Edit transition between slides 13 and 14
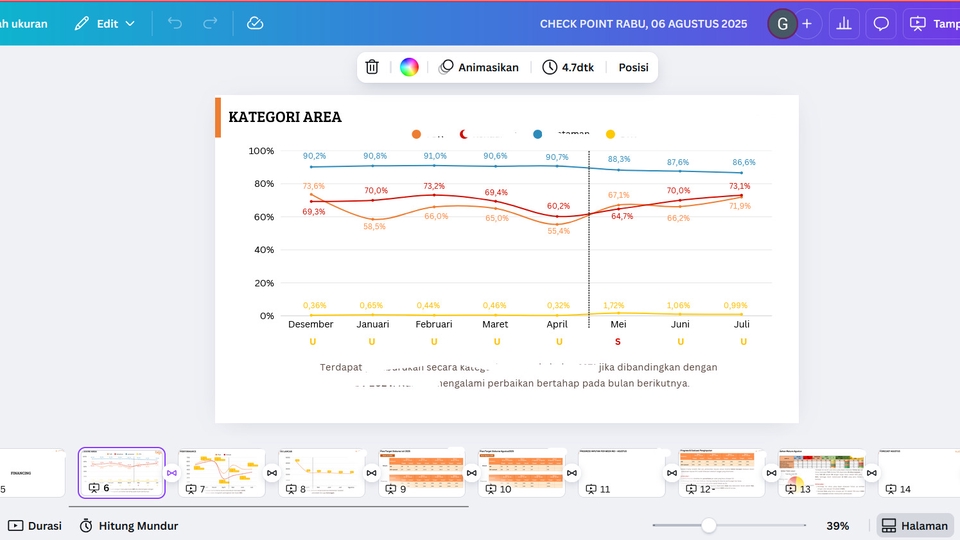Screen dimensions: 960x540 871,473
